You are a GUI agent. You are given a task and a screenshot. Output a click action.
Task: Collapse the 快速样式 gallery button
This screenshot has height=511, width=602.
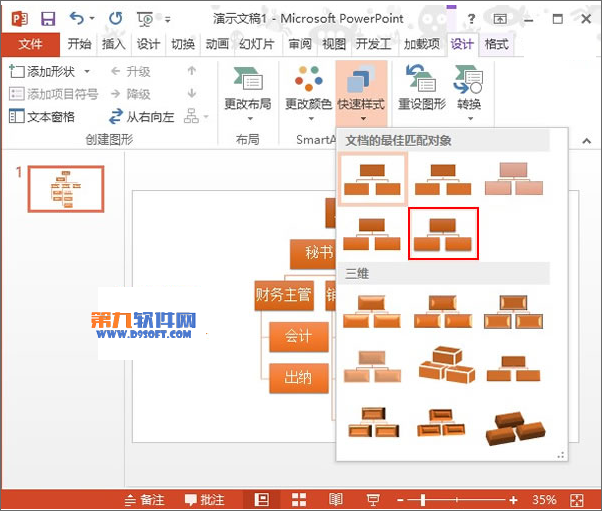tap(361, 93)
